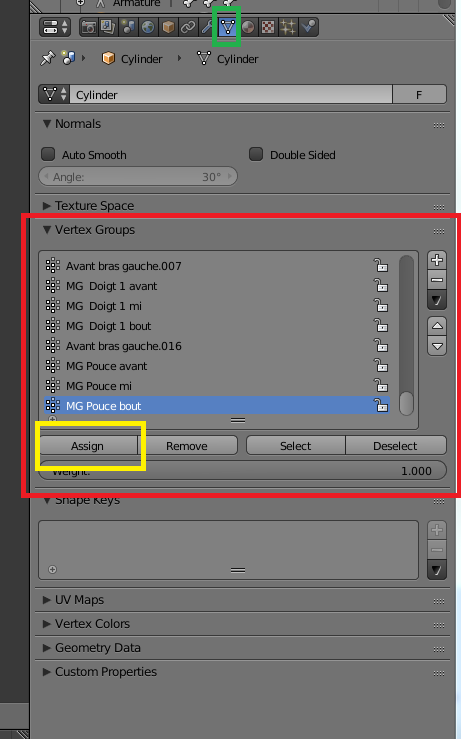Open the Render properties camera tab
This screenshot has width=461, height=739.
point(89,27)
